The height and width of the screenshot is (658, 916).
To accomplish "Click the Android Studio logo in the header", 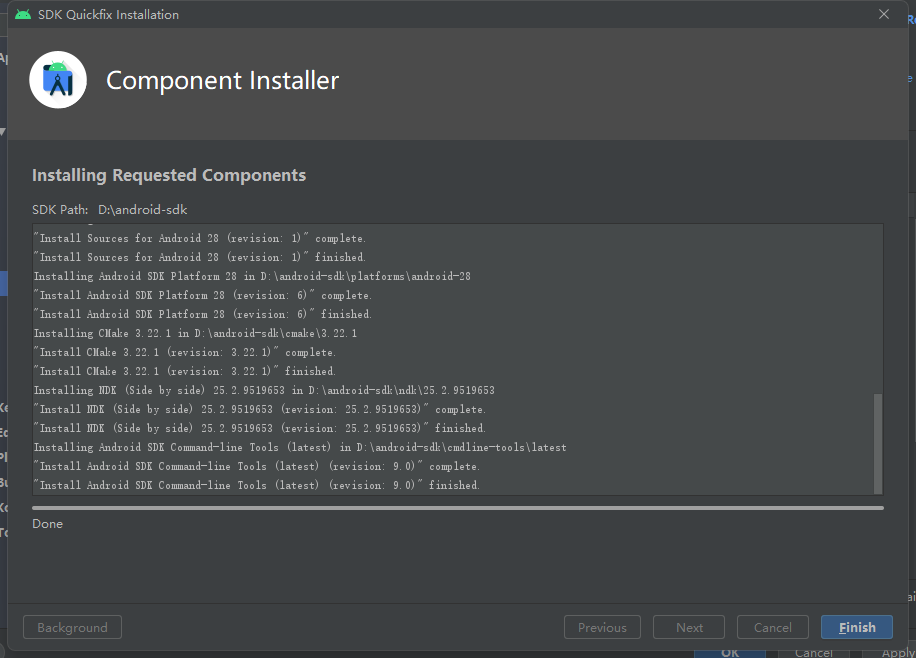I will [58, 80].
